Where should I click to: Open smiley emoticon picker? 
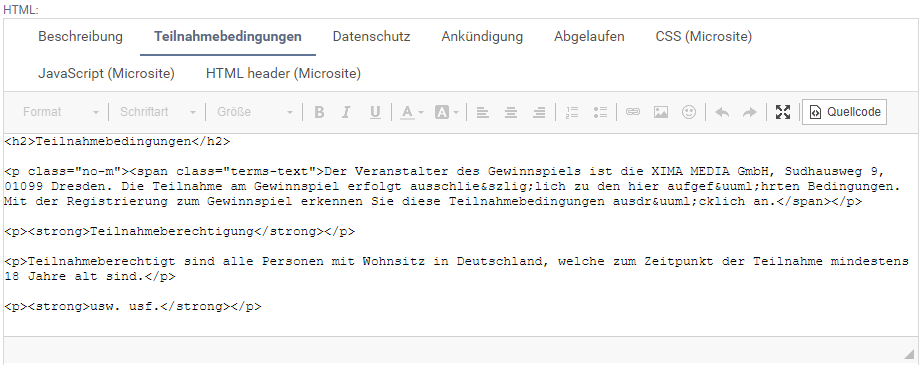pyautogui.click(x=689, y=112)
